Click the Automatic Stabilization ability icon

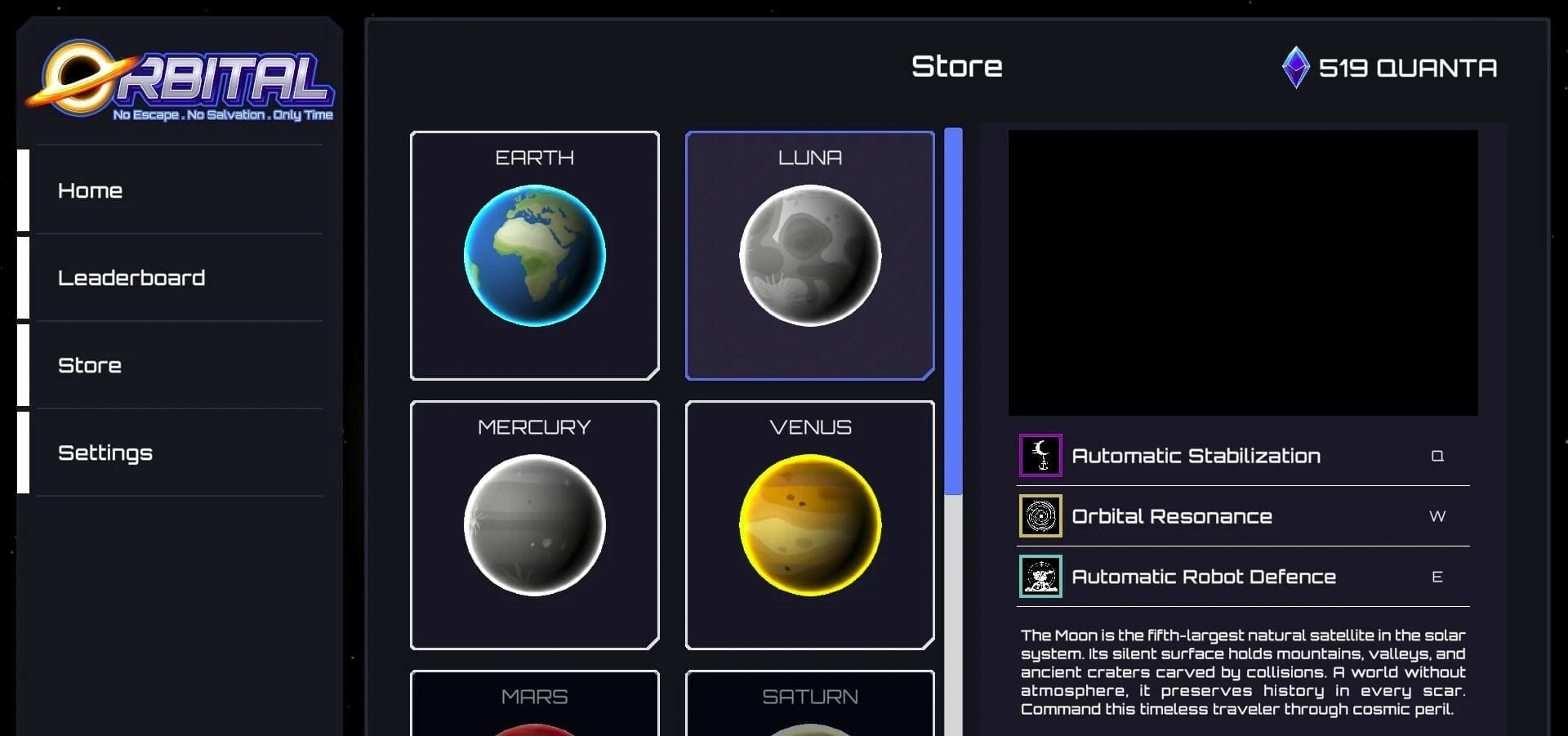coord(1040,455)
